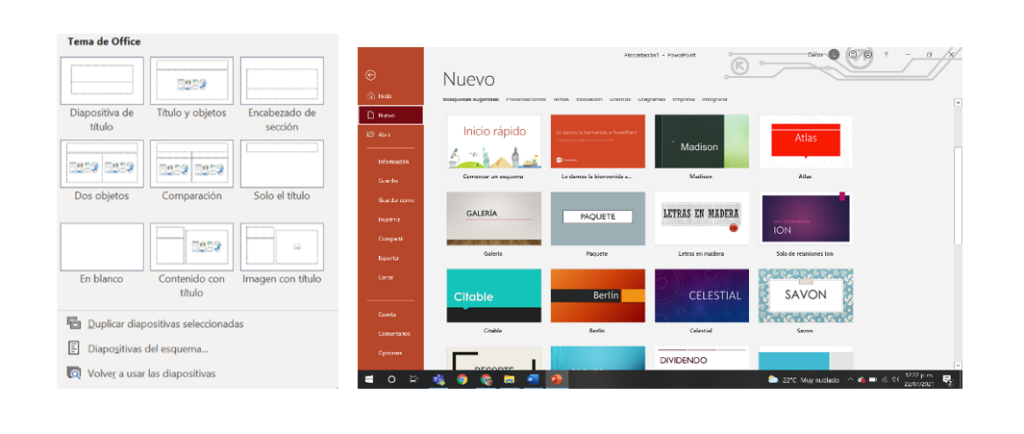Click Diapositivas del esquema menu entry
The height and width of the screenshot is (434, 1024).
138,349
